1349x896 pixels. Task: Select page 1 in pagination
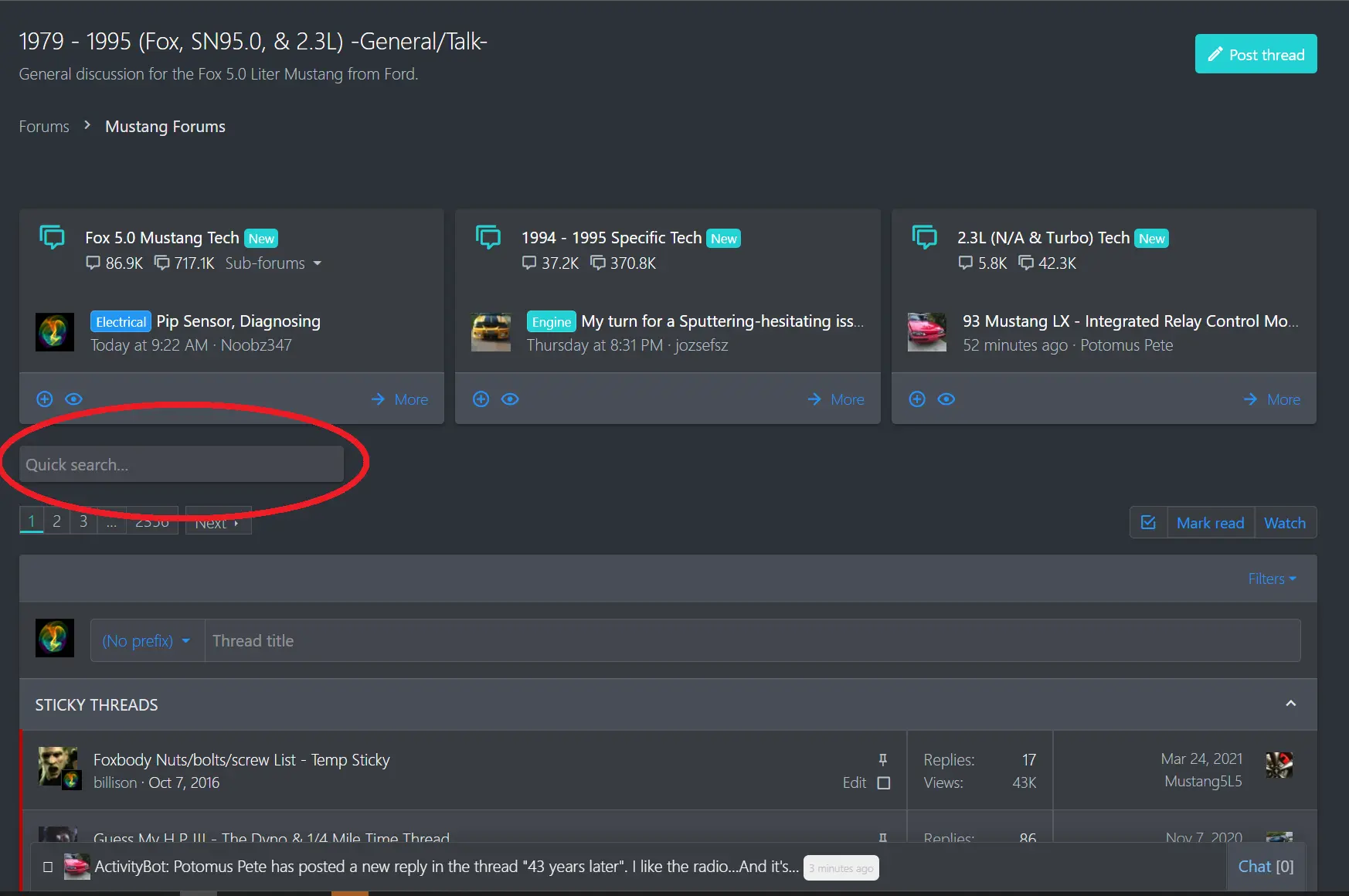(x=32, y=521)
